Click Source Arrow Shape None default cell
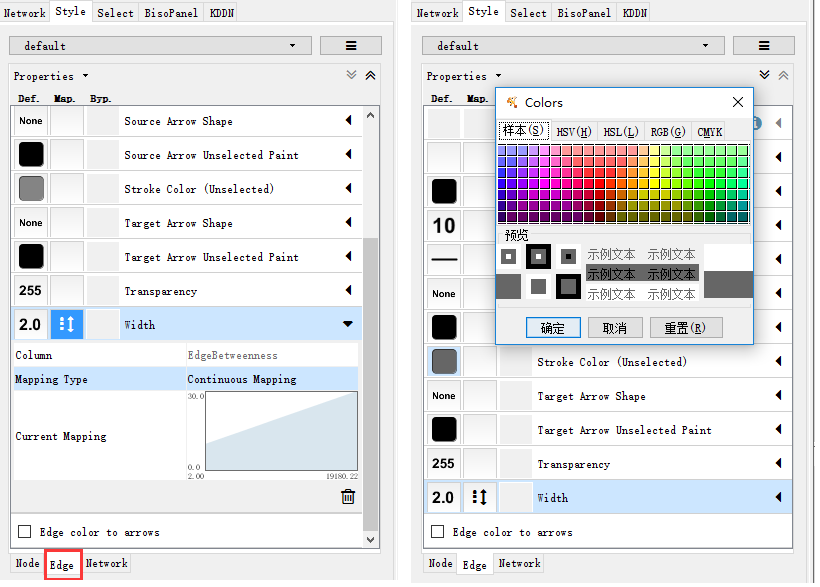The height and width of the screenshot is (587, 820). (31, 120)
